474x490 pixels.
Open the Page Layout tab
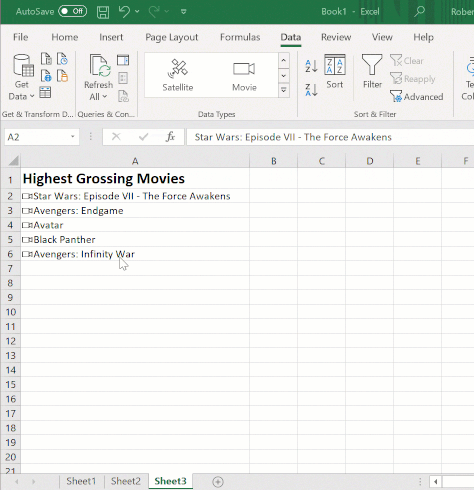coord(172,37)
